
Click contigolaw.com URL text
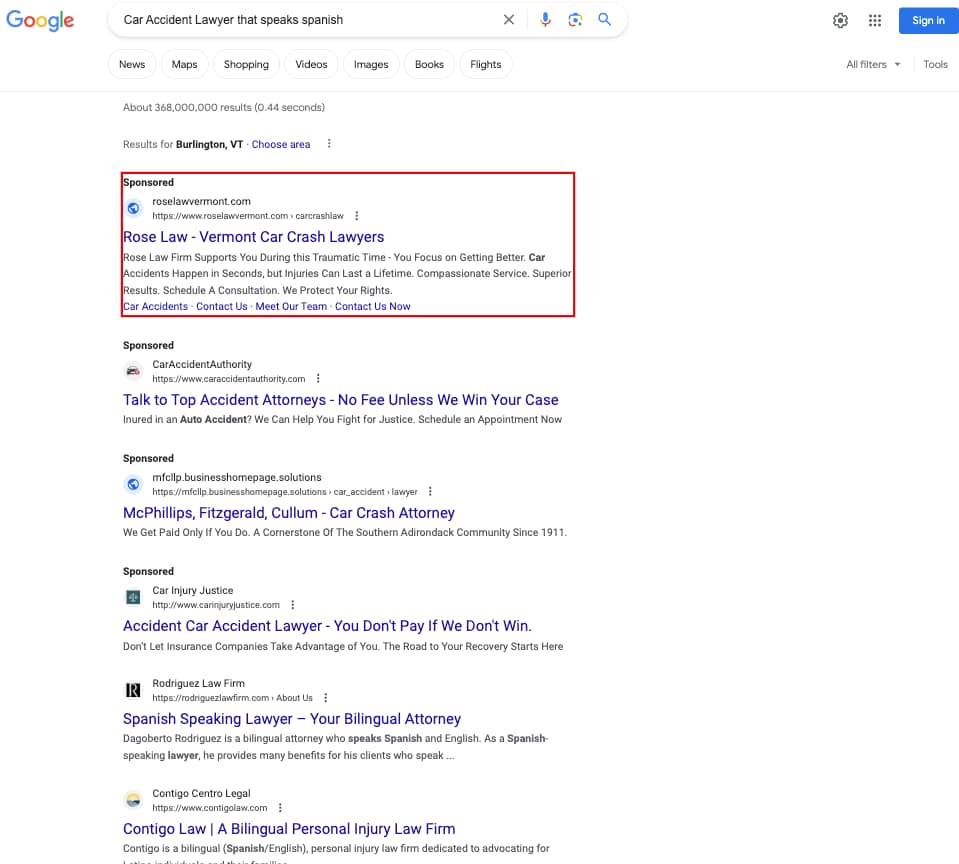tap(210, 808)
